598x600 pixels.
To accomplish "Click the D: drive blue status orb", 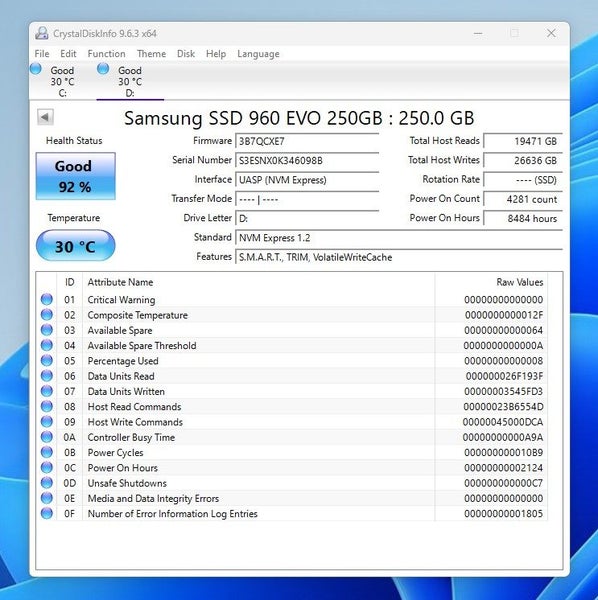I will click(103, 69).
